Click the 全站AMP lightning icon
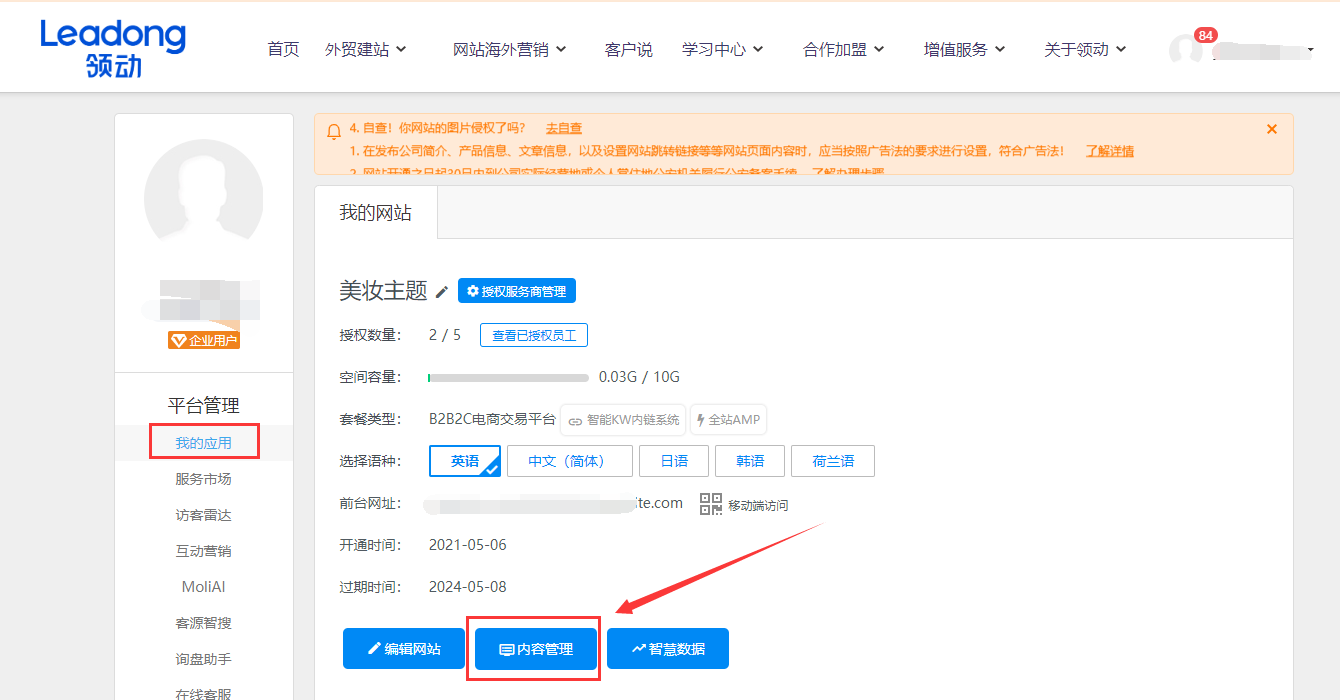Image resolution: width=1340 pixels, height=700 pixels. (x=729, y=419)
